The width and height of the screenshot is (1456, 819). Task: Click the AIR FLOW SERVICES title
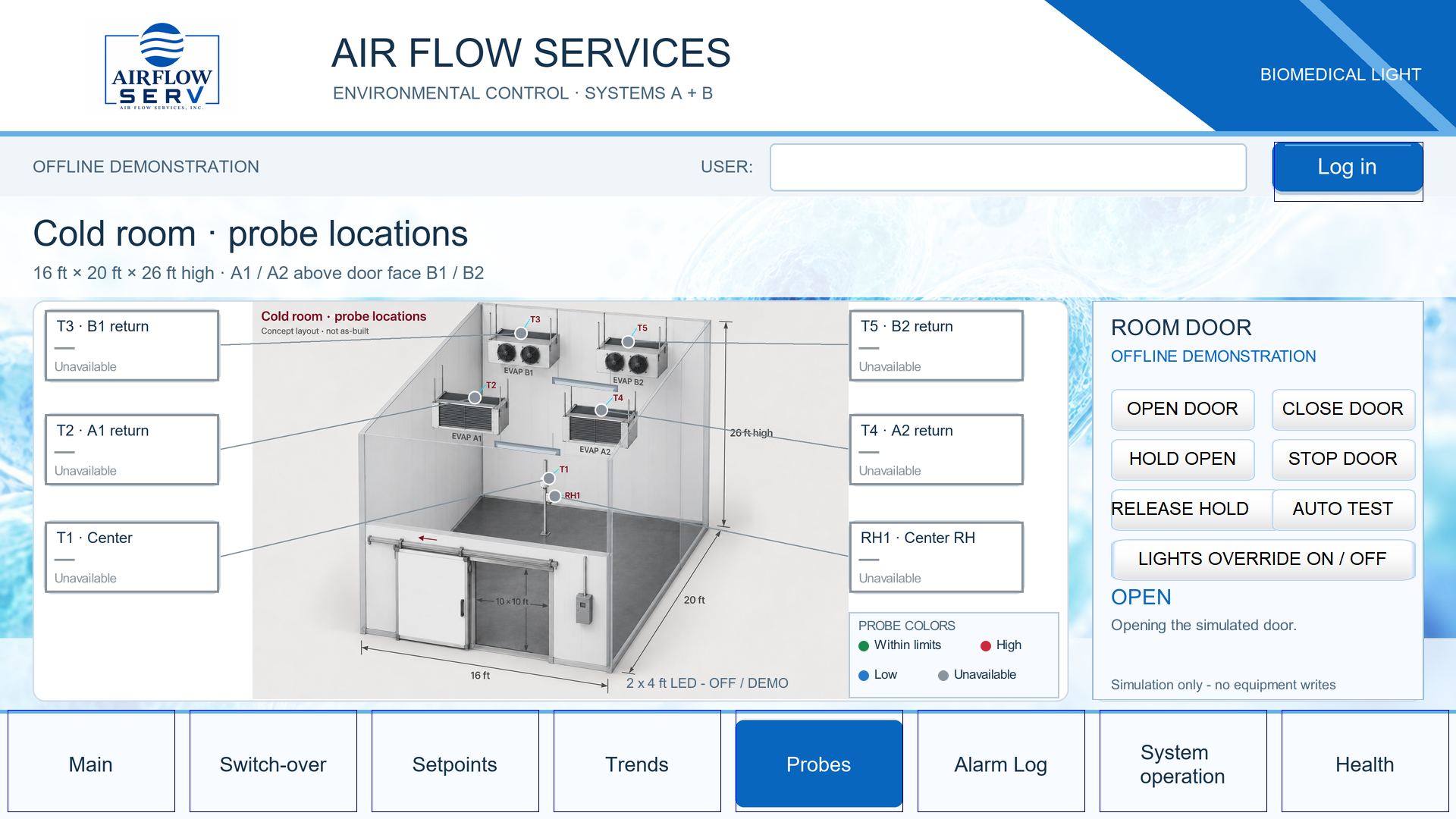(531, 53)
